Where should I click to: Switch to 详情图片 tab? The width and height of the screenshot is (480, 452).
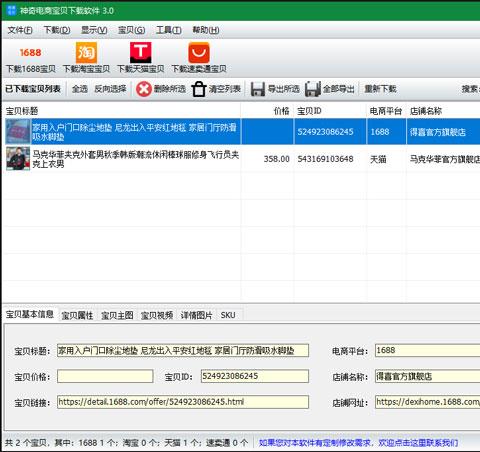(x=196, y=315)
